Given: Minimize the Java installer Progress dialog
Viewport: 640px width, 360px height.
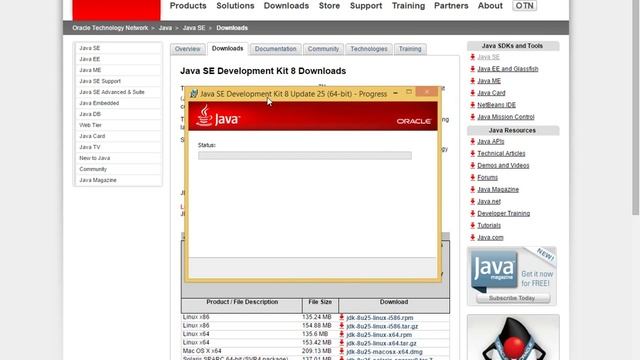Looking at the screenshot, I should pyautogui.click(x=395, y=93).
